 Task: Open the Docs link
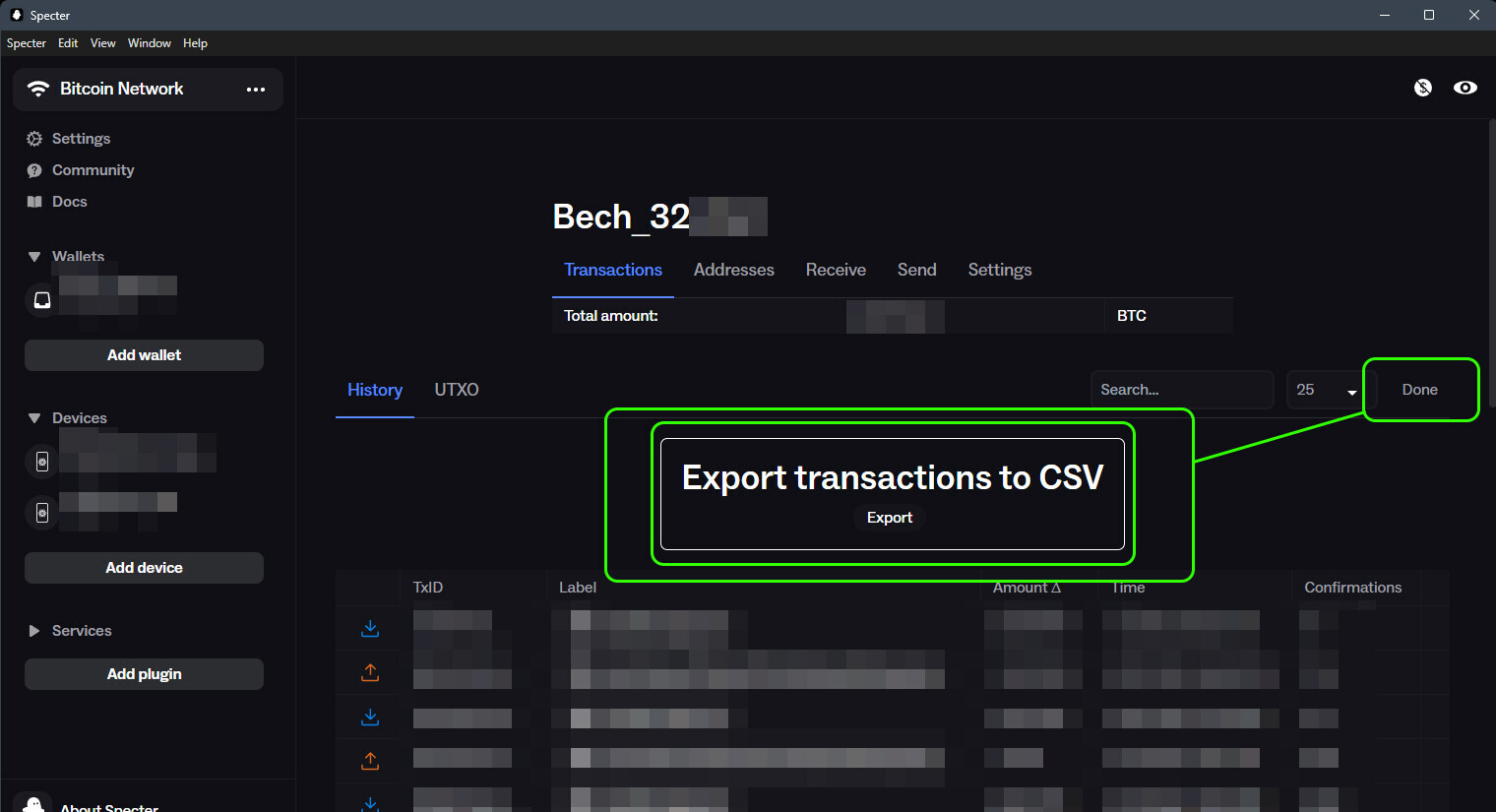(x=69, y=202)
